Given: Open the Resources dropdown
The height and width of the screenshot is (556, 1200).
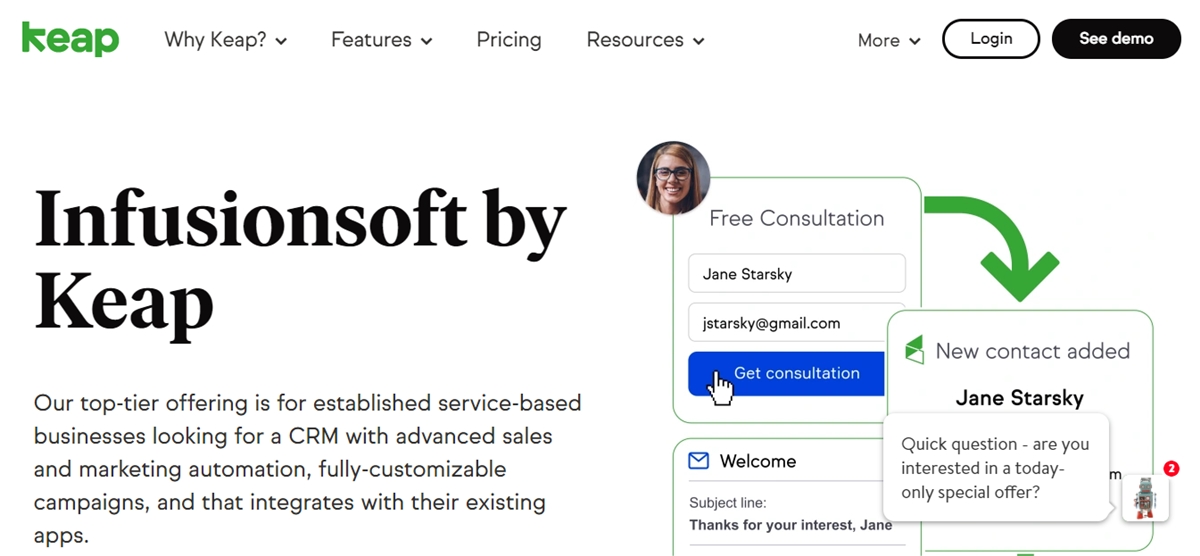Looking at the screenshot, I should tap(646, 40).
